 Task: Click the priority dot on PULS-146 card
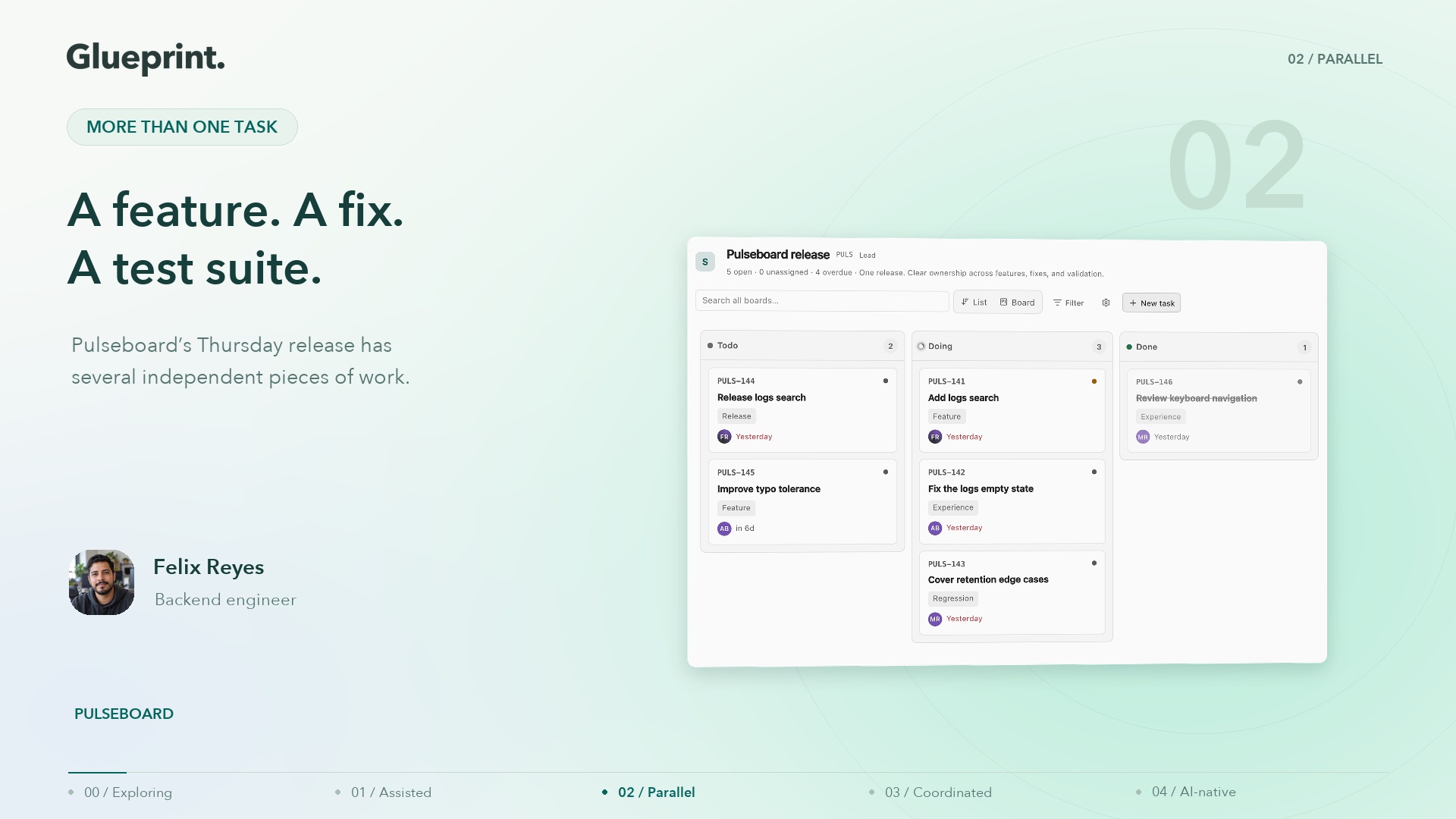pyautogui.click(x=1300, y=381)
